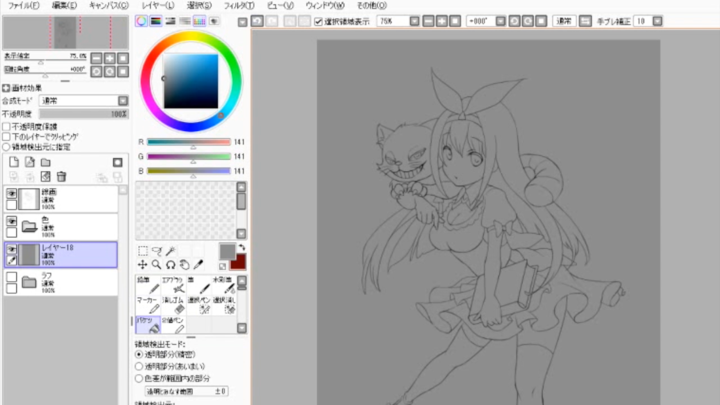Choose the Marker (マーカー) tool
This screenshot has height=405, width=720.
tap(148, 305)
